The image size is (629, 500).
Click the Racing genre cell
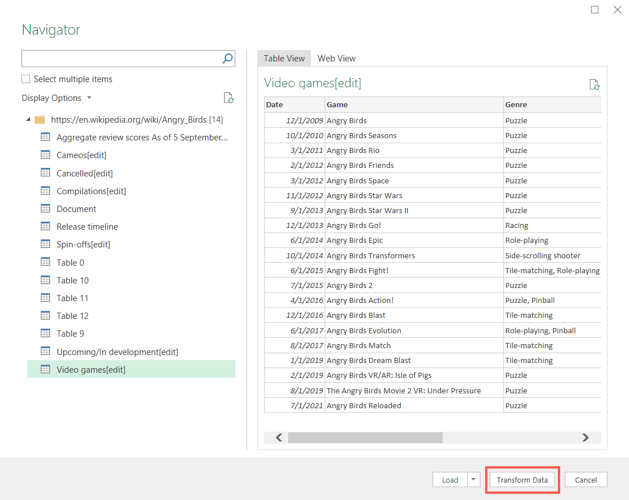point(552,225)
